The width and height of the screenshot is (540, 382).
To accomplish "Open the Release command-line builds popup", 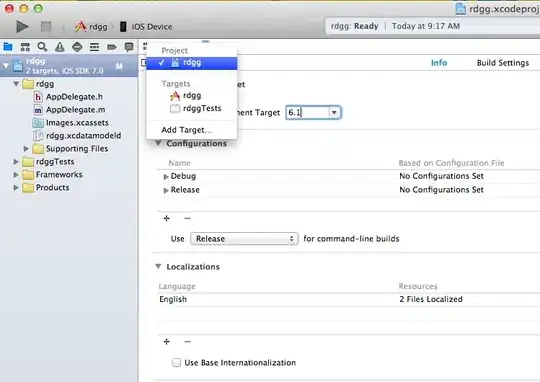I will pyautogui.click(x=244, y=239).
